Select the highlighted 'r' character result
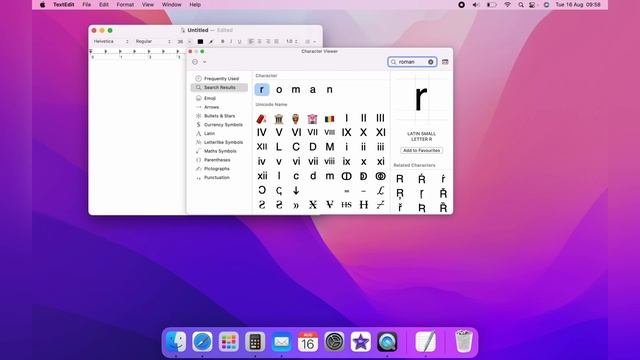Screen dimensions: 640x360 point(262,89)
